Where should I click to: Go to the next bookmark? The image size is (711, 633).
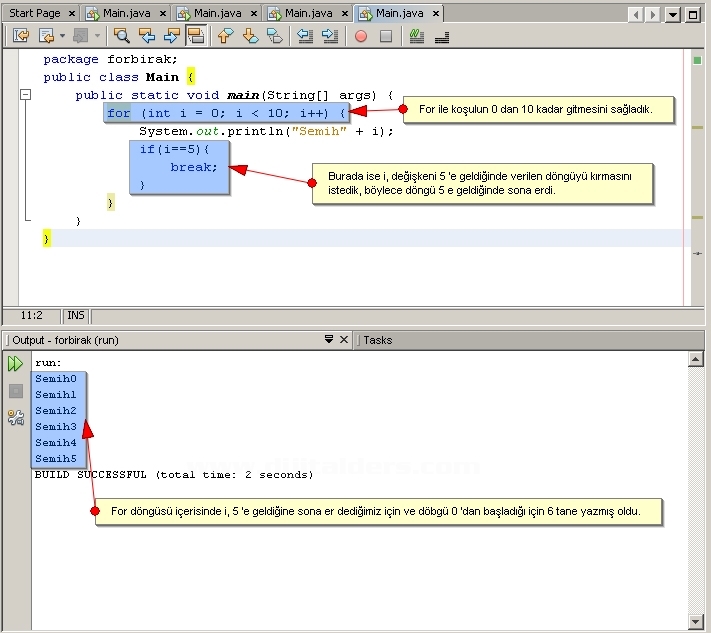click(250, 35)
